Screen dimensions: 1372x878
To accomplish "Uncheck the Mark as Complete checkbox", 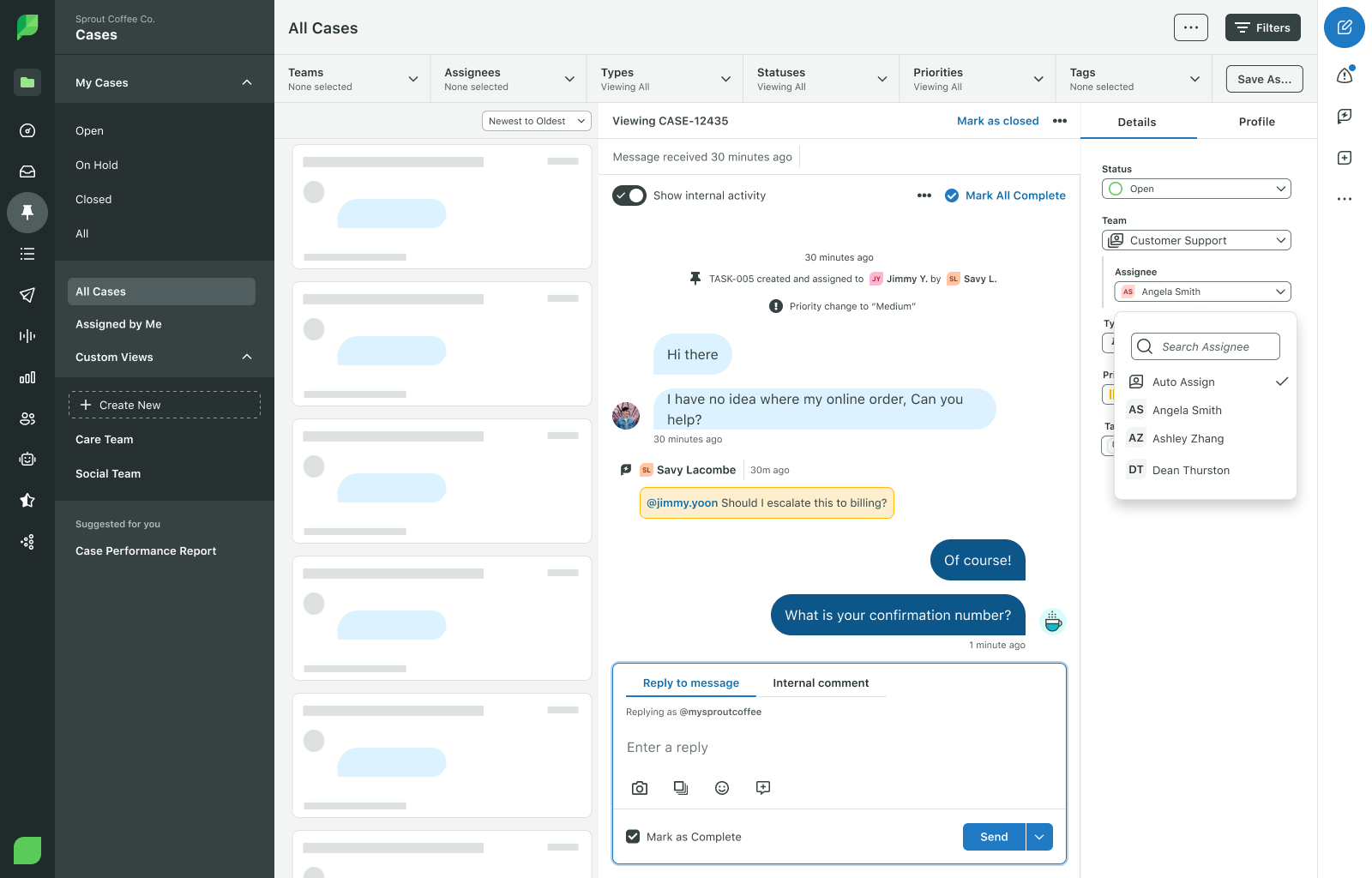I will [x=633, y=837].
